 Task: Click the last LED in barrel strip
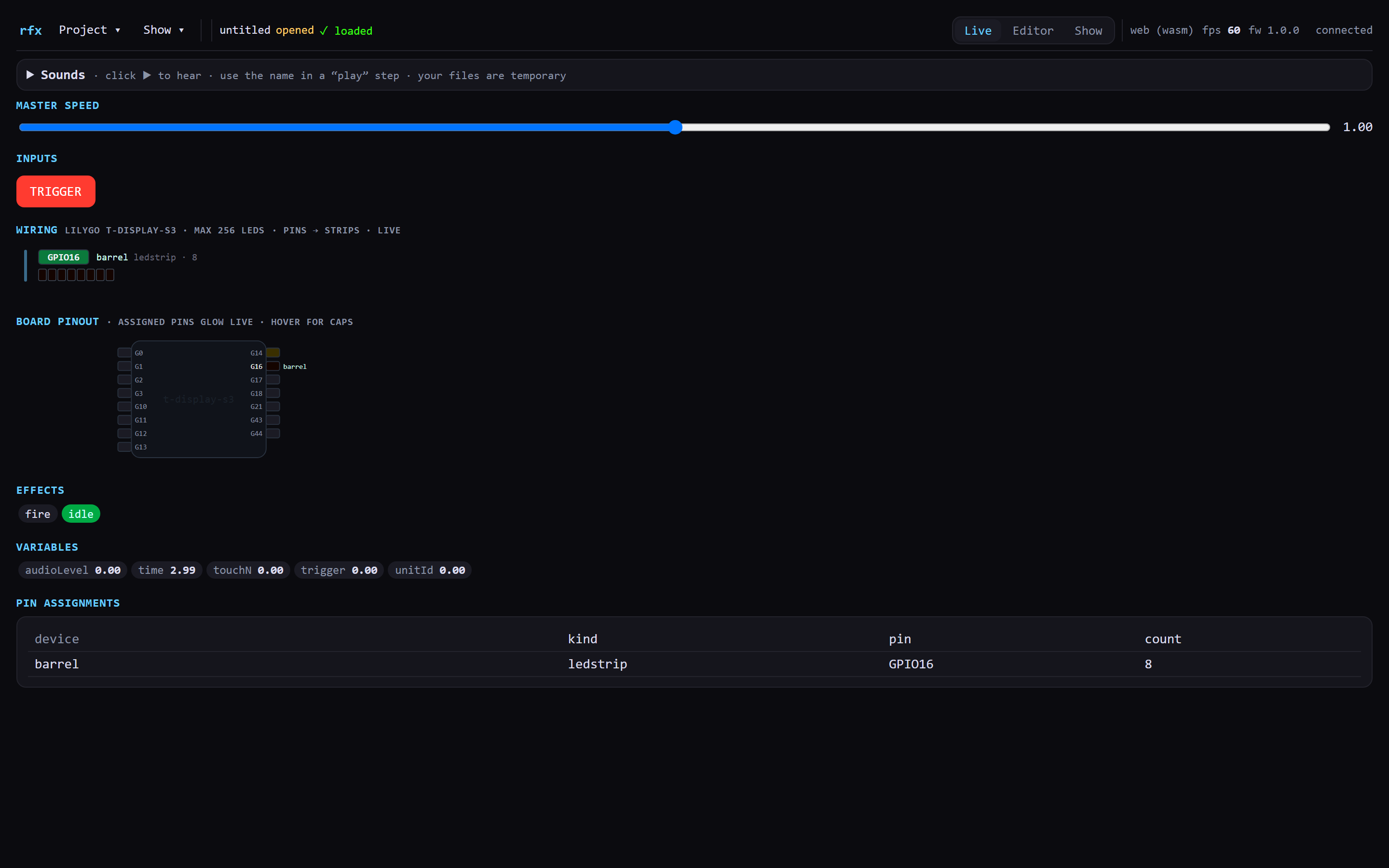[x=109, y=275]
